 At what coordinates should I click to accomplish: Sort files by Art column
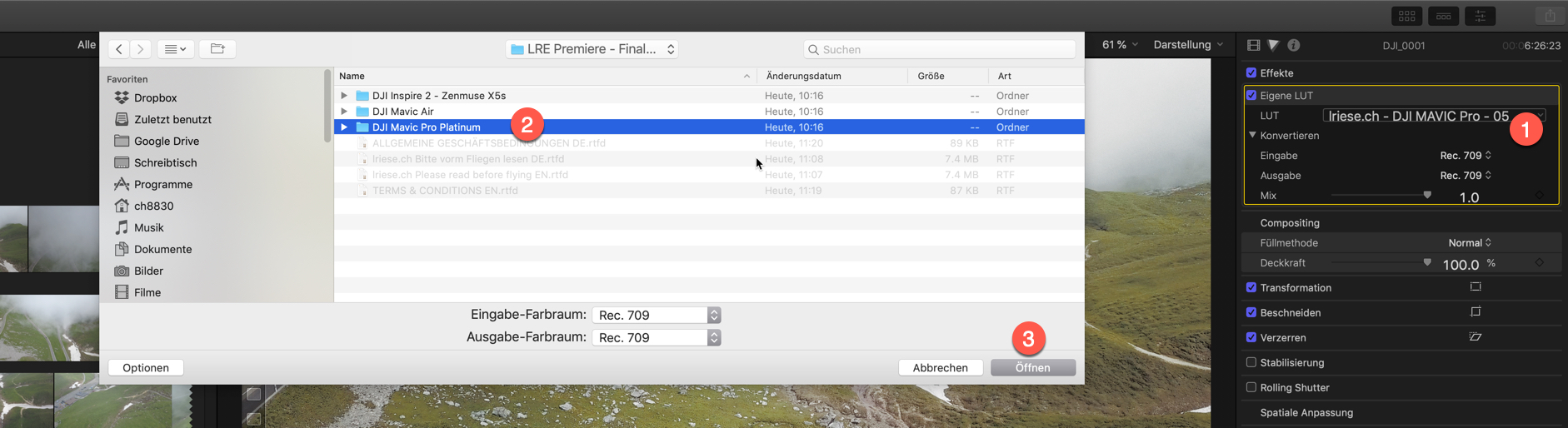(1036, 76)
